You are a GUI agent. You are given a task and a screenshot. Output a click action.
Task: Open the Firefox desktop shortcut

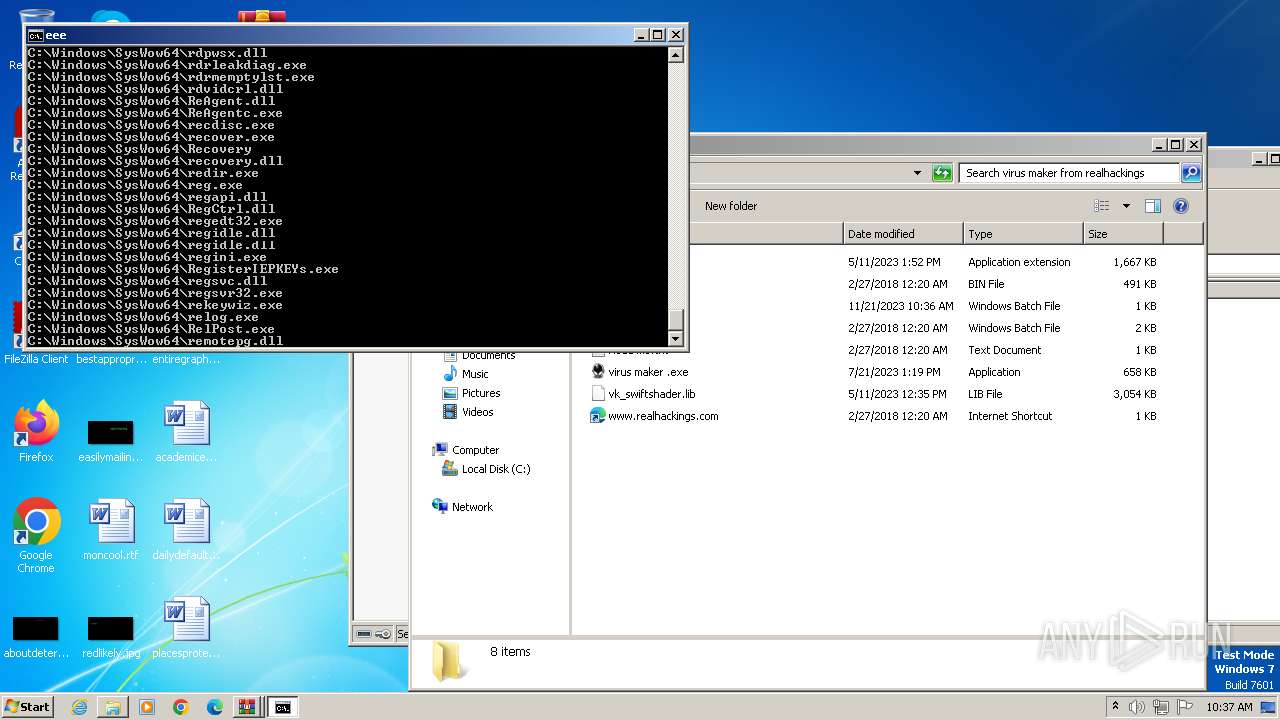click(36, 432)
